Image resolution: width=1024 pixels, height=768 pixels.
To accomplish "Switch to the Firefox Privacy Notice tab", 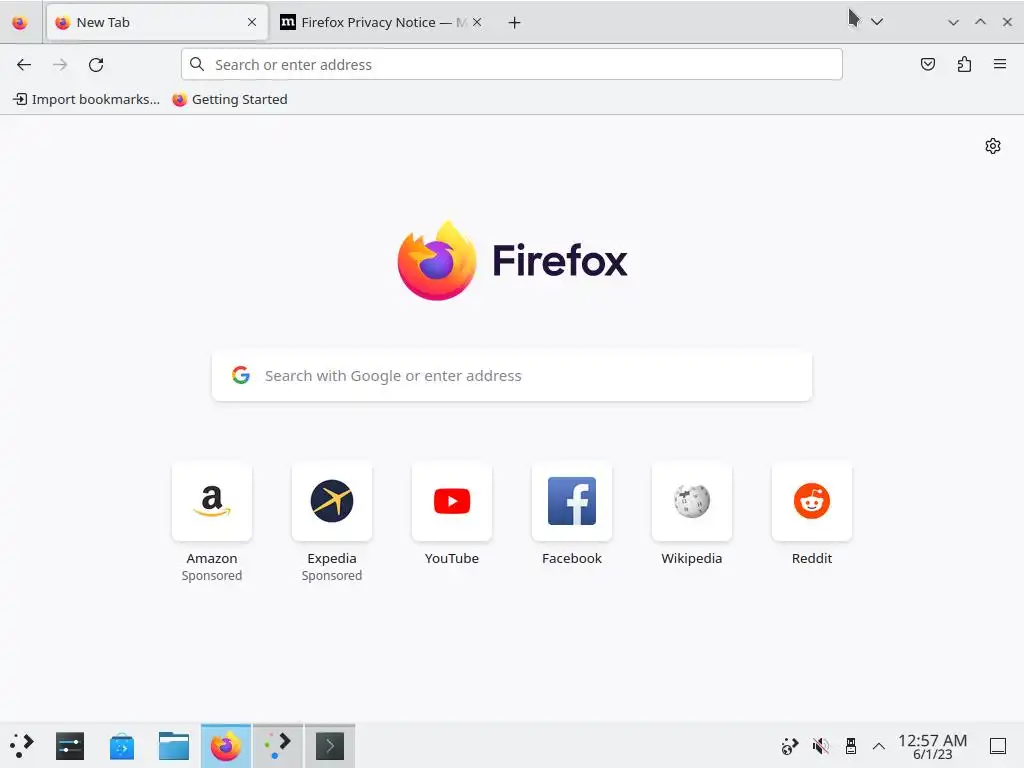I will [383, 22].
